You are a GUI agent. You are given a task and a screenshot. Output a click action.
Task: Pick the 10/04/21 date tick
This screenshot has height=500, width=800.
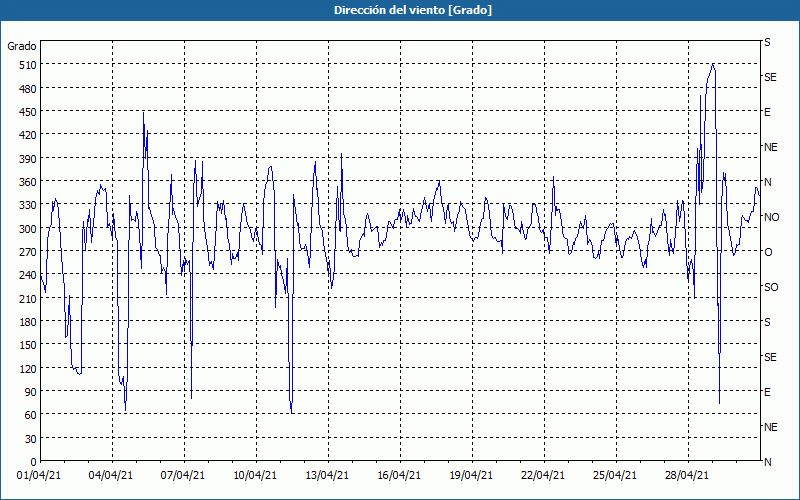(x=255, y=476)
